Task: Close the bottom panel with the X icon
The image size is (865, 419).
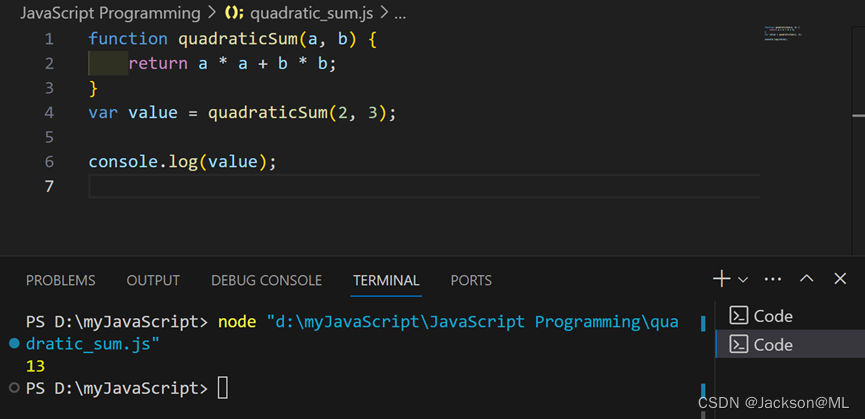Action: (x=840, y=279)
